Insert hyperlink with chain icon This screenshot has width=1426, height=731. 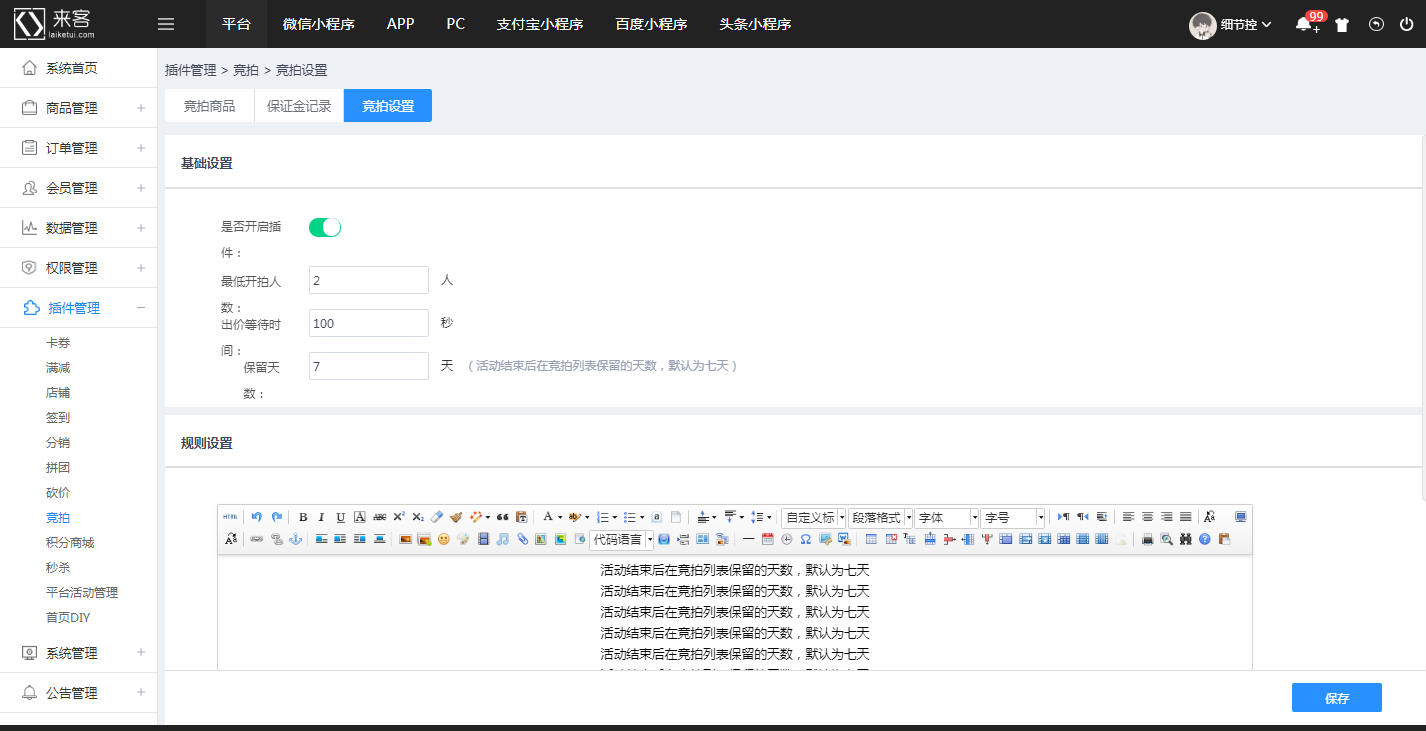tap(256, 539)
